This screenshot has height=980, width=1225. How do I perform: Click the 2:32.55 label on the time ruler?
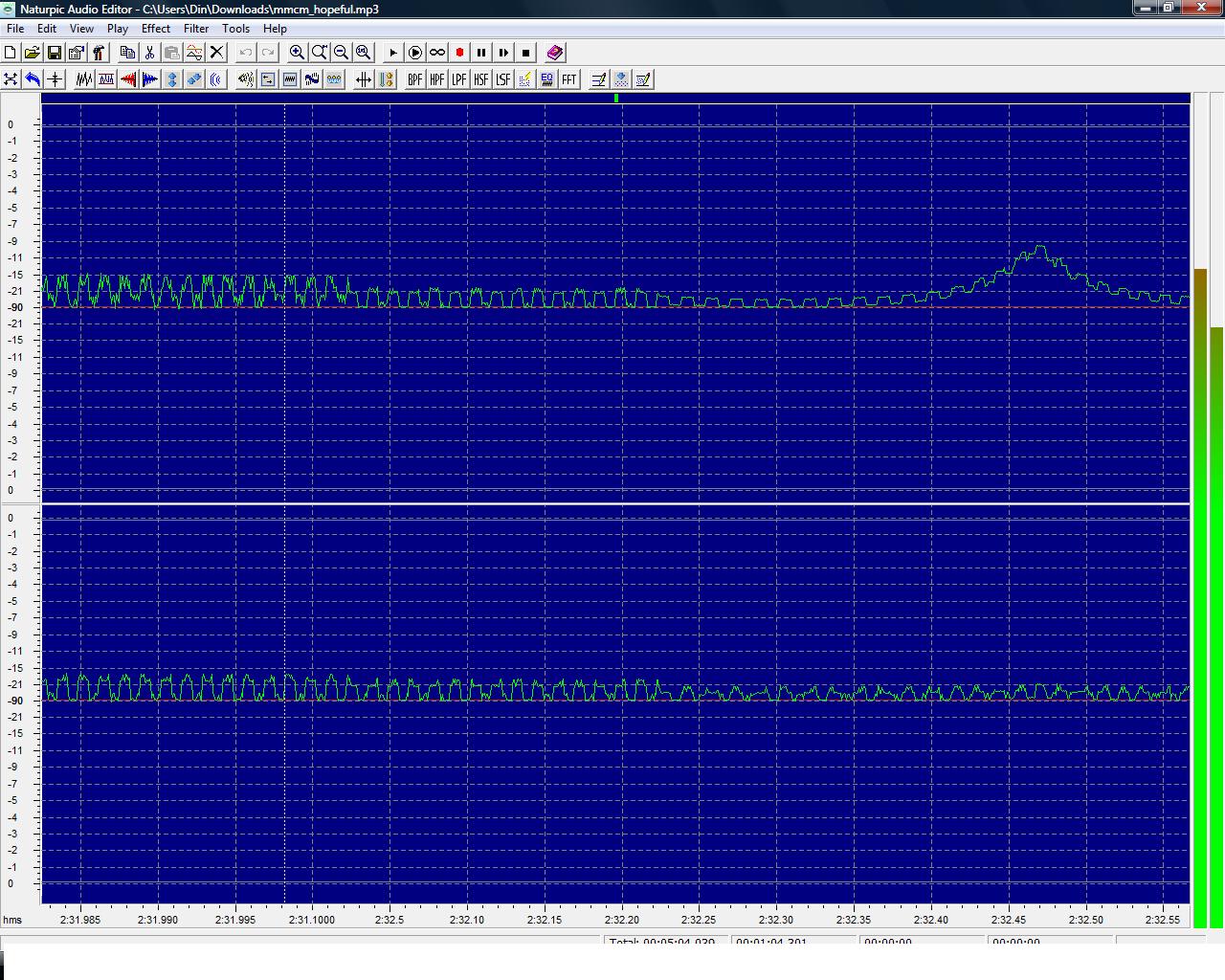pyautogui.click(x=1163, y=920)
